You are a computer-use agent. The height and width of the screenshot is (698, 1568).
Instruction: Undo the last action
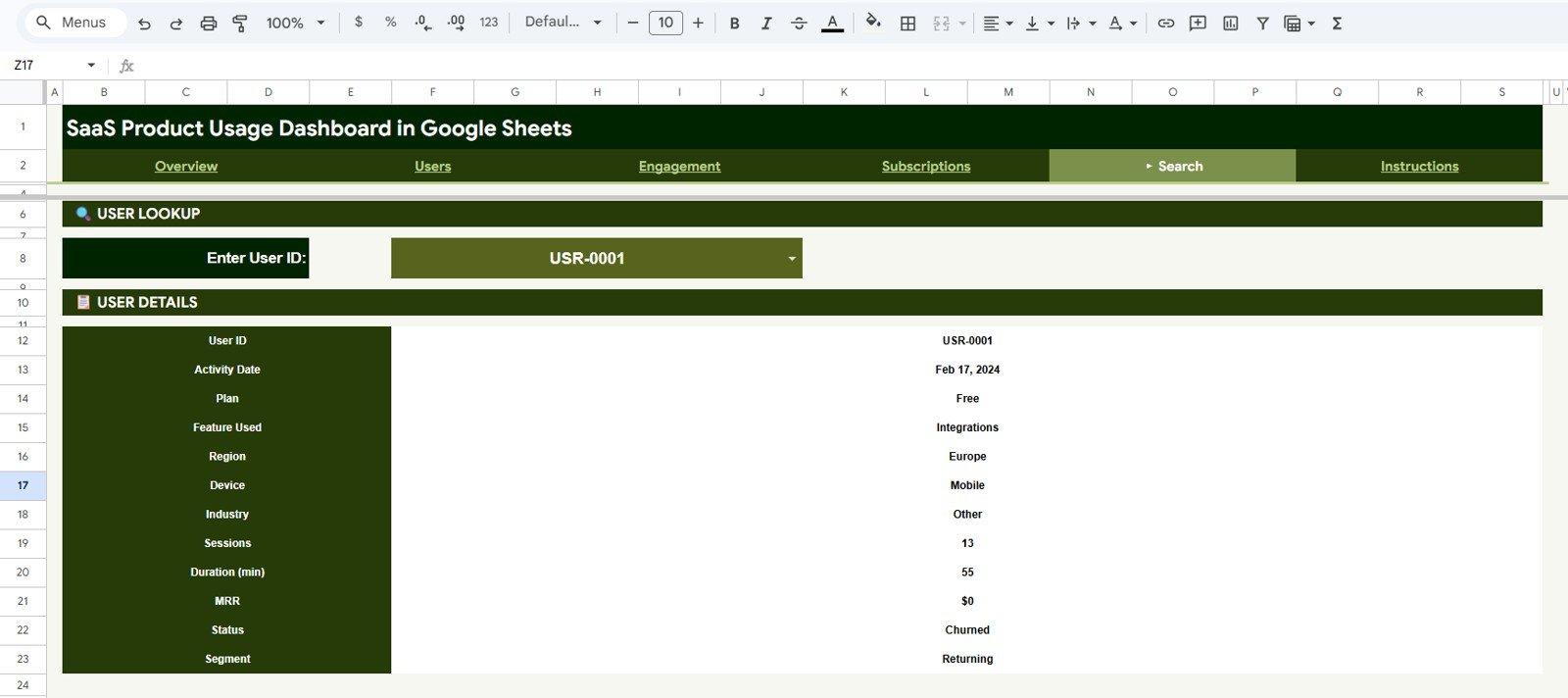pyautogui.click(x=144, y=24)
